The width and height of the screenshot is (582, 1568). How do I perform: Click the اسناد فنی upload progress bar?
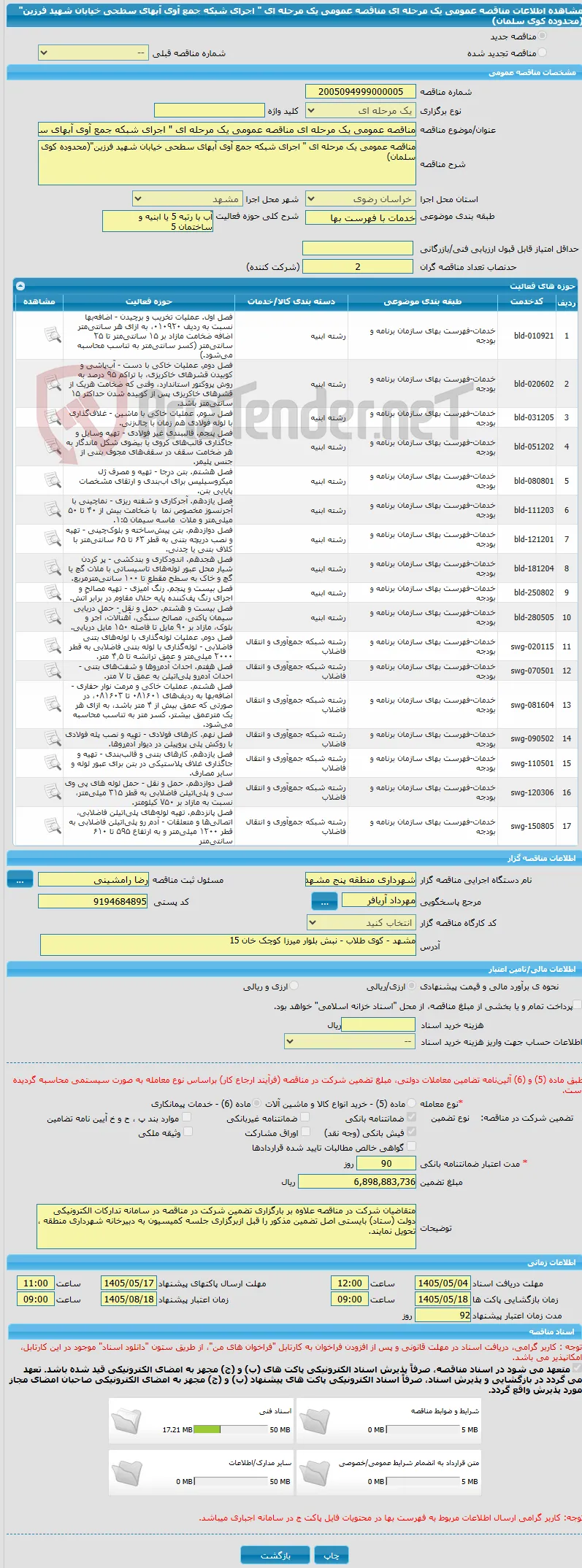pos(231,1429)
